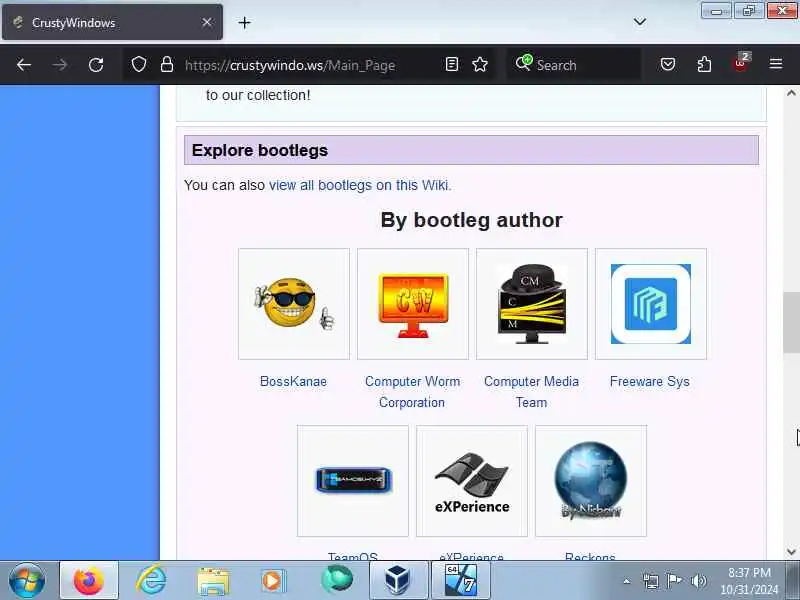Open the Freeware Sys logo thumbnail

(x=651, y=304)
